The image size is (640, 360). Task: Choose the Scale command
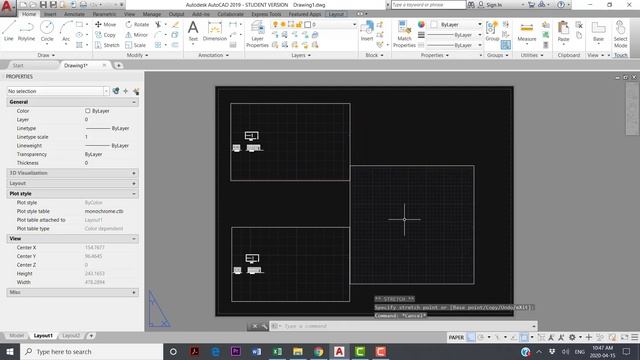point(136,45)
